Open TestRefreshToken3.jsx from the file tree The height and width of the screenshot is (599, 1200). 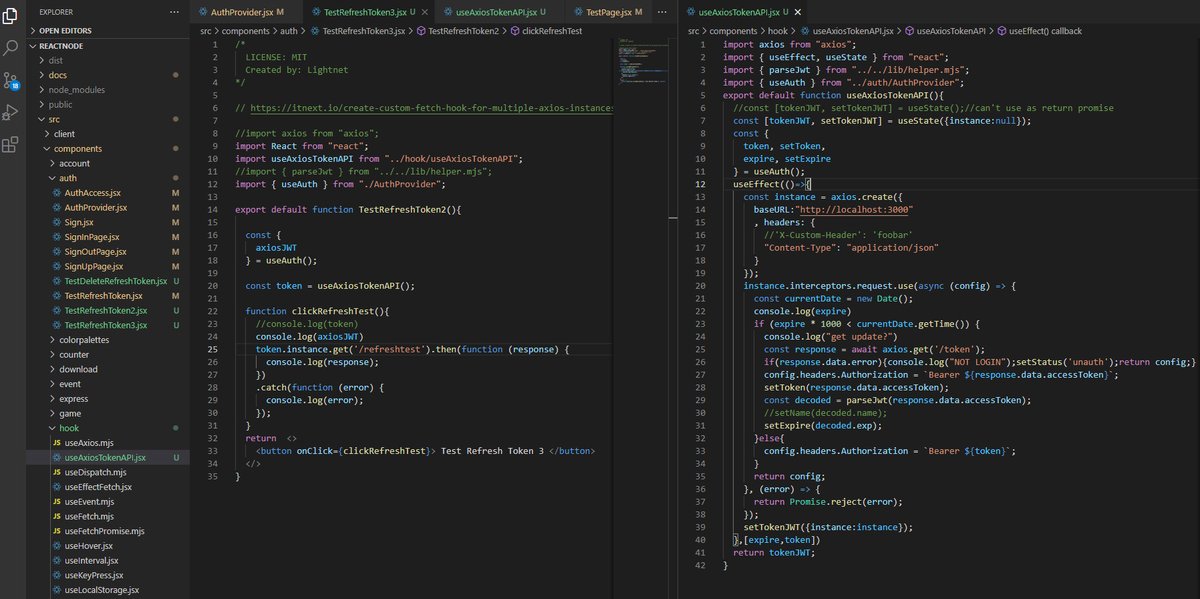coord(108,325)
